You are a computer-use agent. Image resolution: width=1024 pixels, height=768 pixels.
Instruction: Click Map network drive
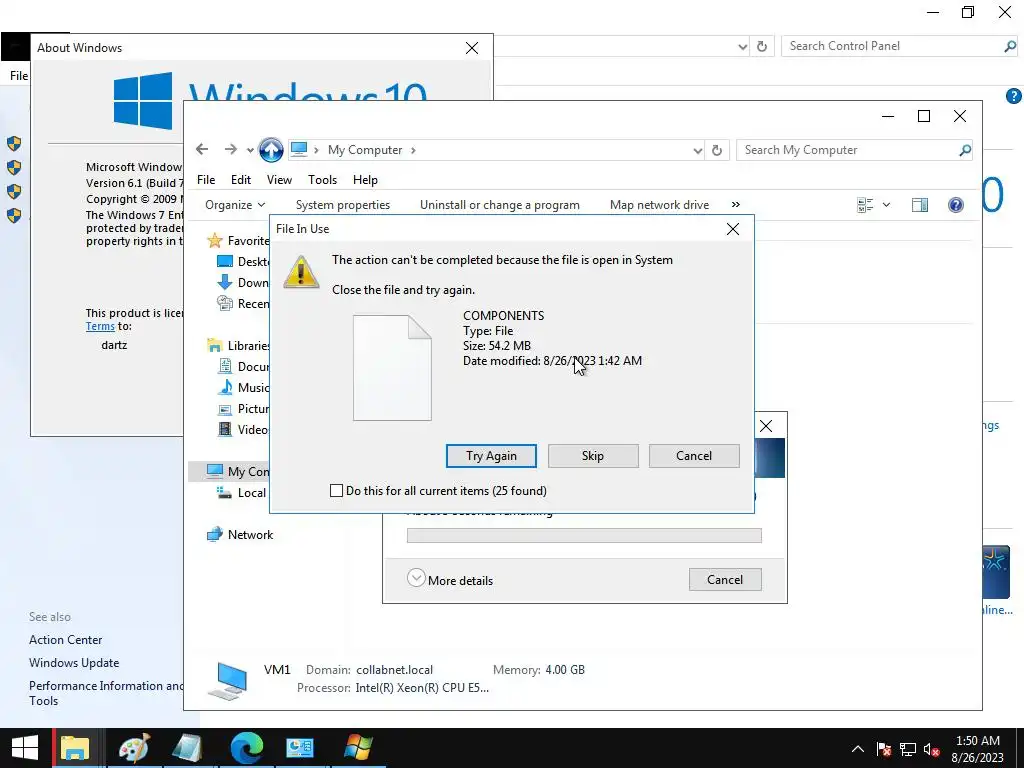660,205
